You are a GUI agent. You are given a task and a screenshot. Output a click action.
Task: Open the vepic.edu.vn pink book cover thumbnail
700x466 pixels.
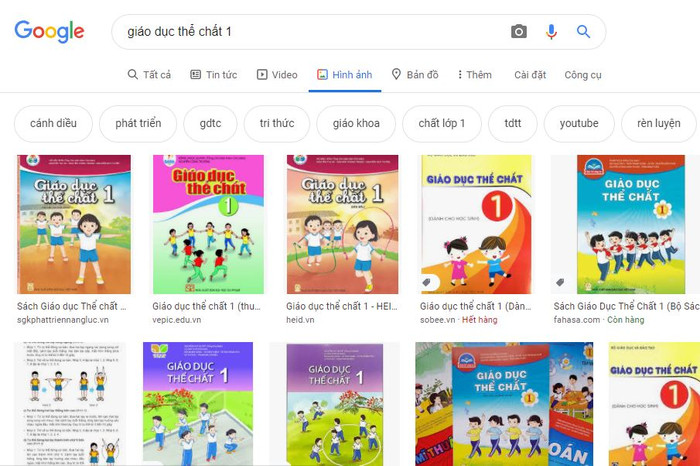208,225
